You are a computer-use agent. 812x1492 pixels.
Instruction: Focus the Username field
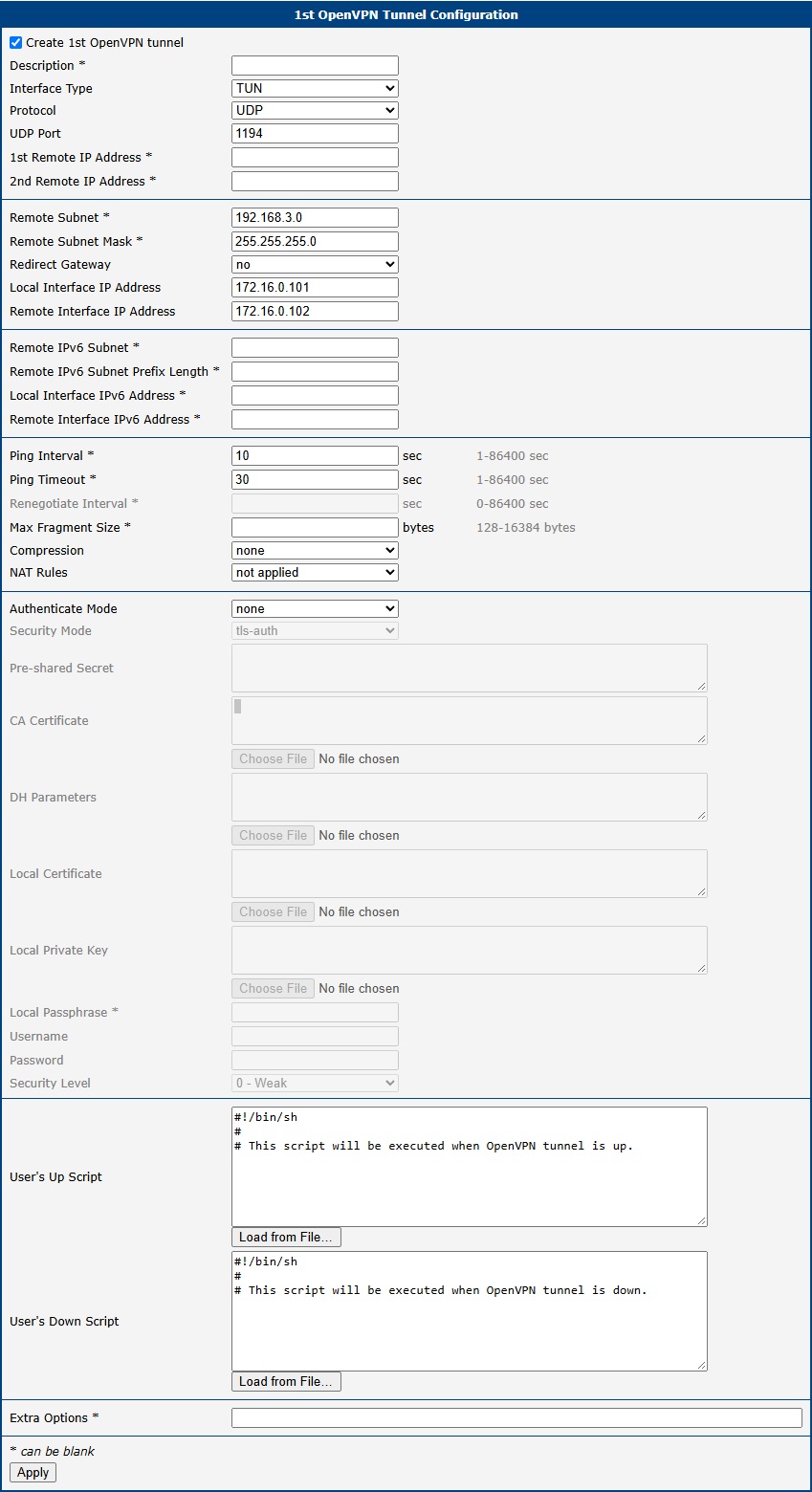(315, 1036)
